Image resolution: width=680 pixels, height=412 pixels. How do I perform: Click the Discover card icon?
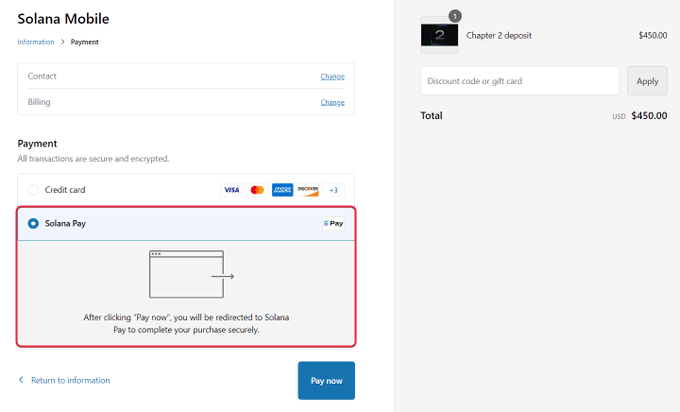pos(308,190)
